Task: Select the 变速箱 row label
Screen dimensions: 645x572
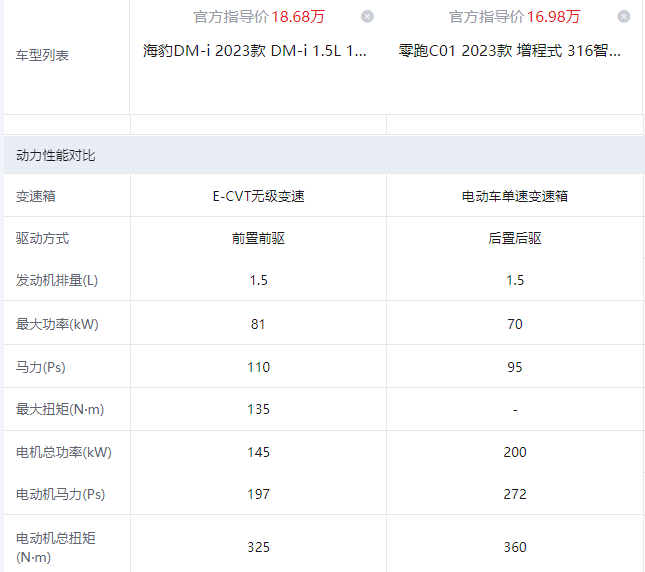Action: [x=36, y=196]
